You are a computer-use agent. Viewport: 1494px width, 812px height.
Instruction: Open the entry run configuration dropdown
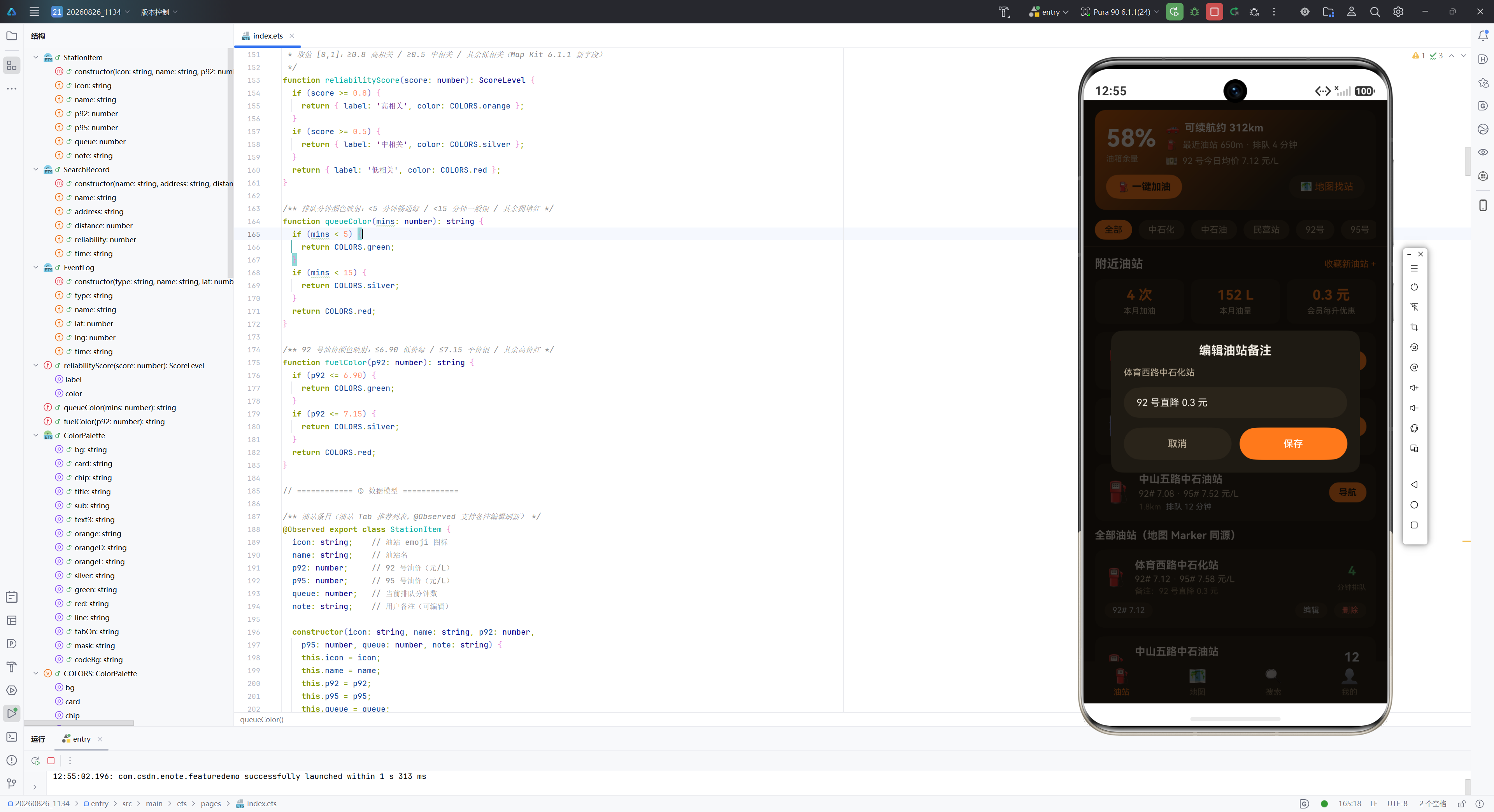[1049, 12]
